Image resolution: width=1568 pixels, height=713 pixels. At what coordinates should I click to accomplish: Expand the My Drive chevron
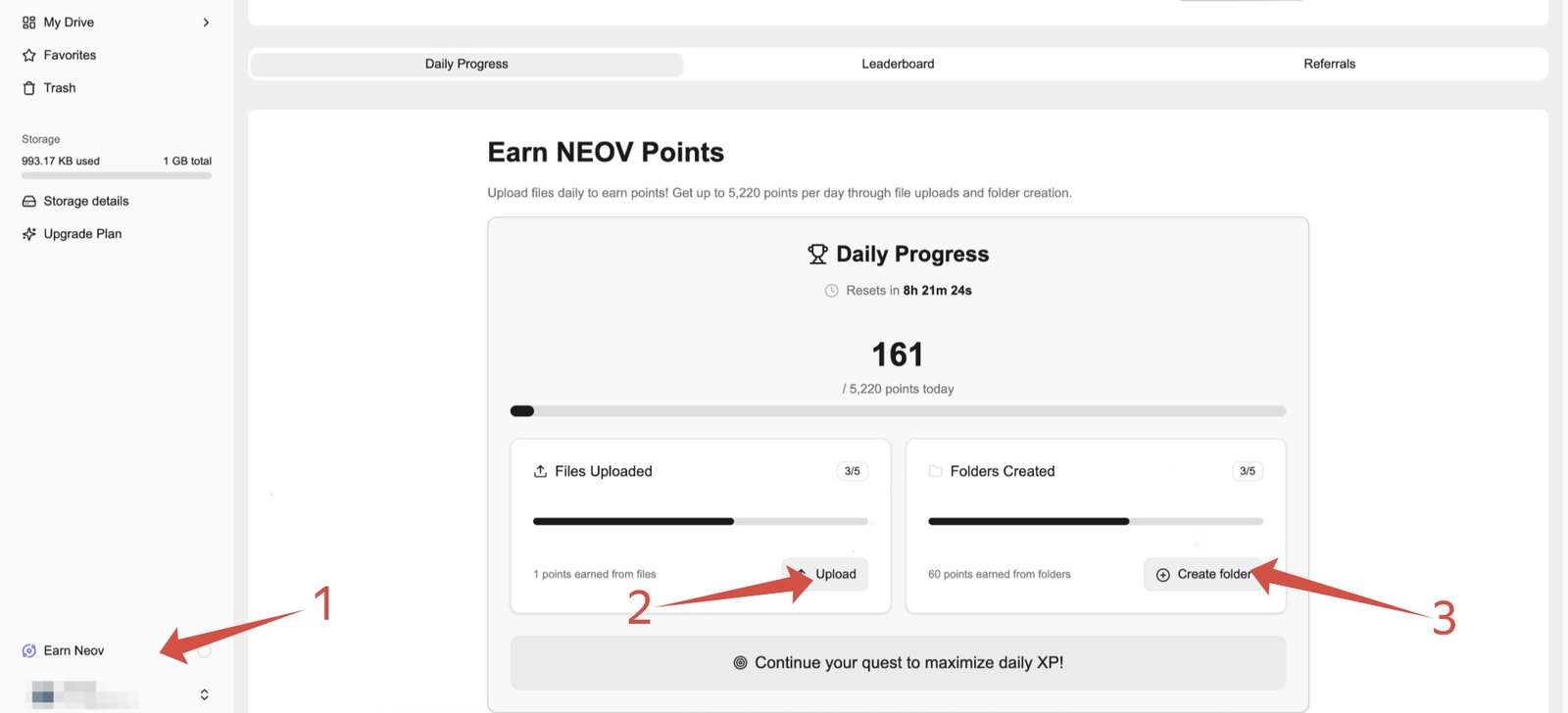(x=206, y=23)
